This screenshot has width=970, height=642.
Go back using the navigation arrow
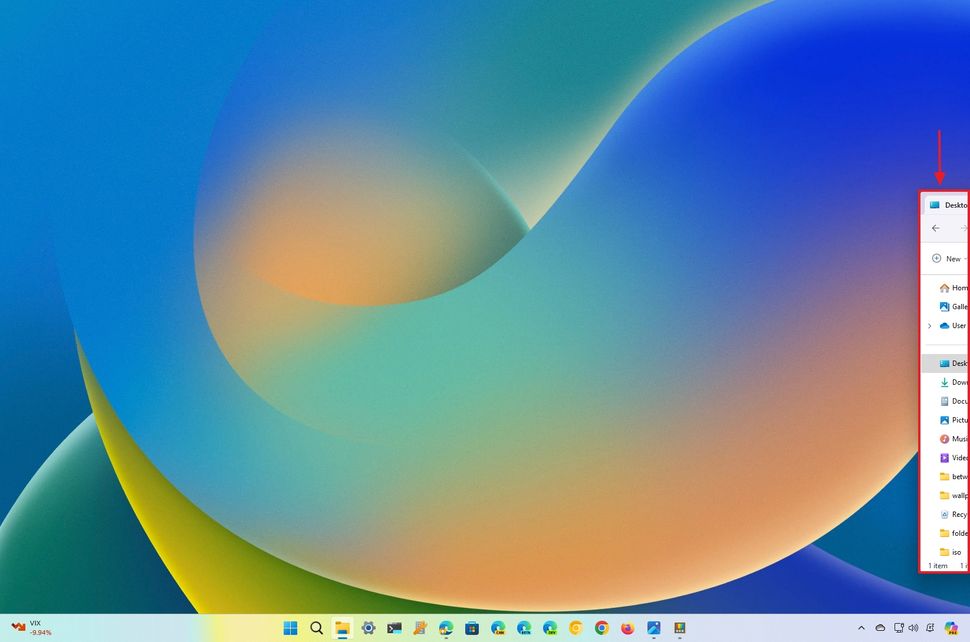(x=935, y=228)
